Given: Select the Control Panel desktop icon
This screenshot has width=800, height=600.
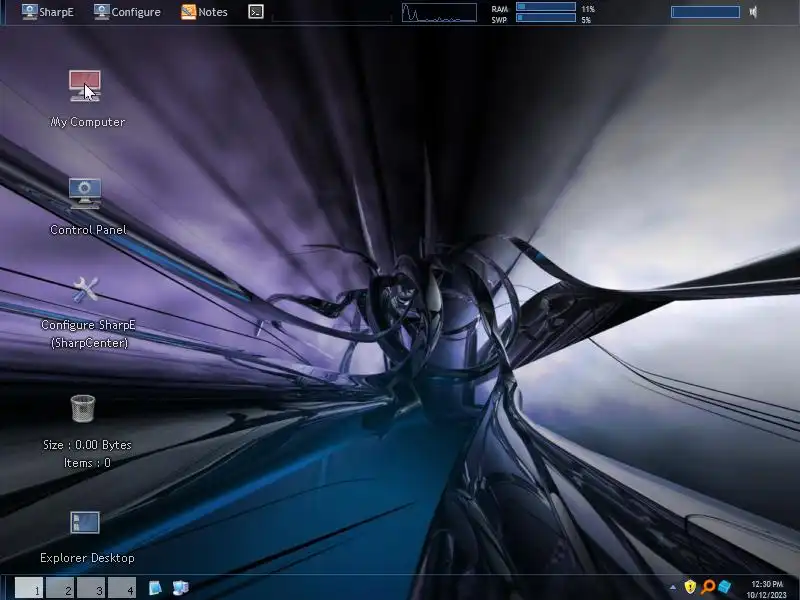Looking at the screenshot, I should pyautogui.click(x=85, y=193).
